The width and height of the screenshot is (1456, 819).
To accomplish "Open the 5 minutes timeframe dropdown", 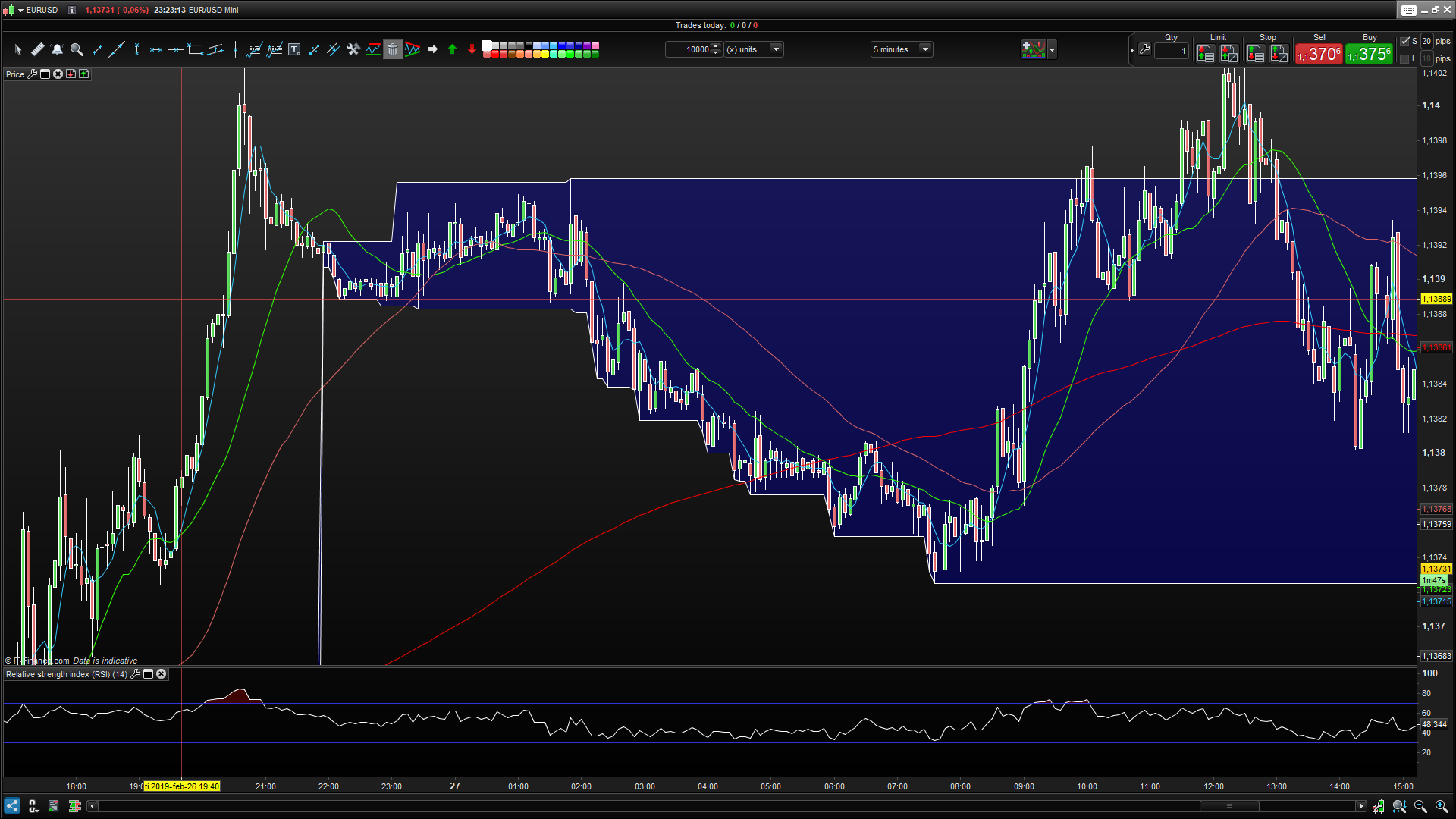I will pos(924,49).
